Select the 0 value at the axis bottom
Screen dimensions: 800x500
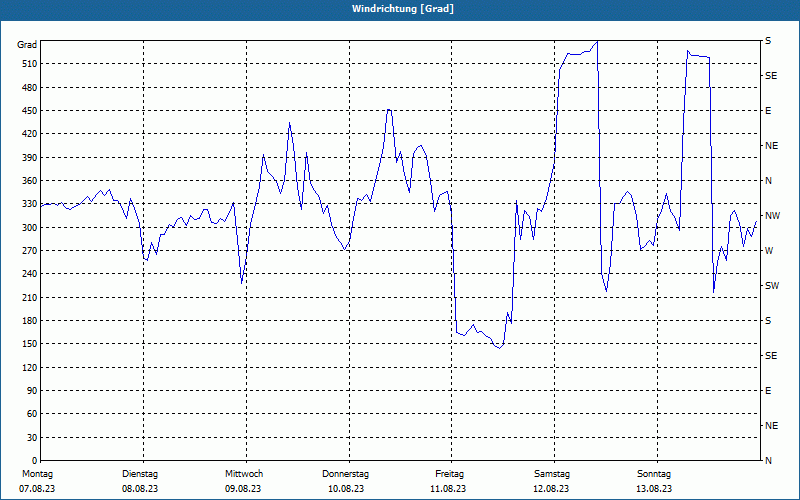pos(34,461)
